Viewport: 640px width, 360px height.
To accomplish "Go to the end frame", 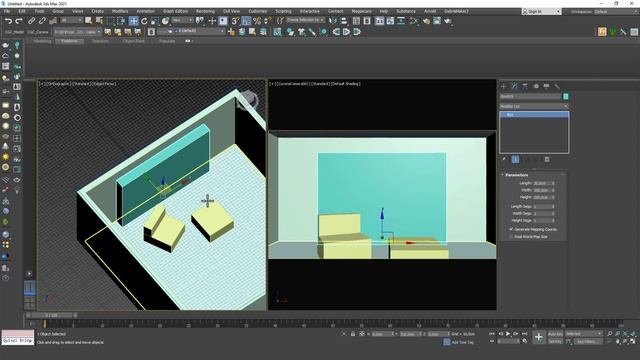I will [x=524, y=334].
